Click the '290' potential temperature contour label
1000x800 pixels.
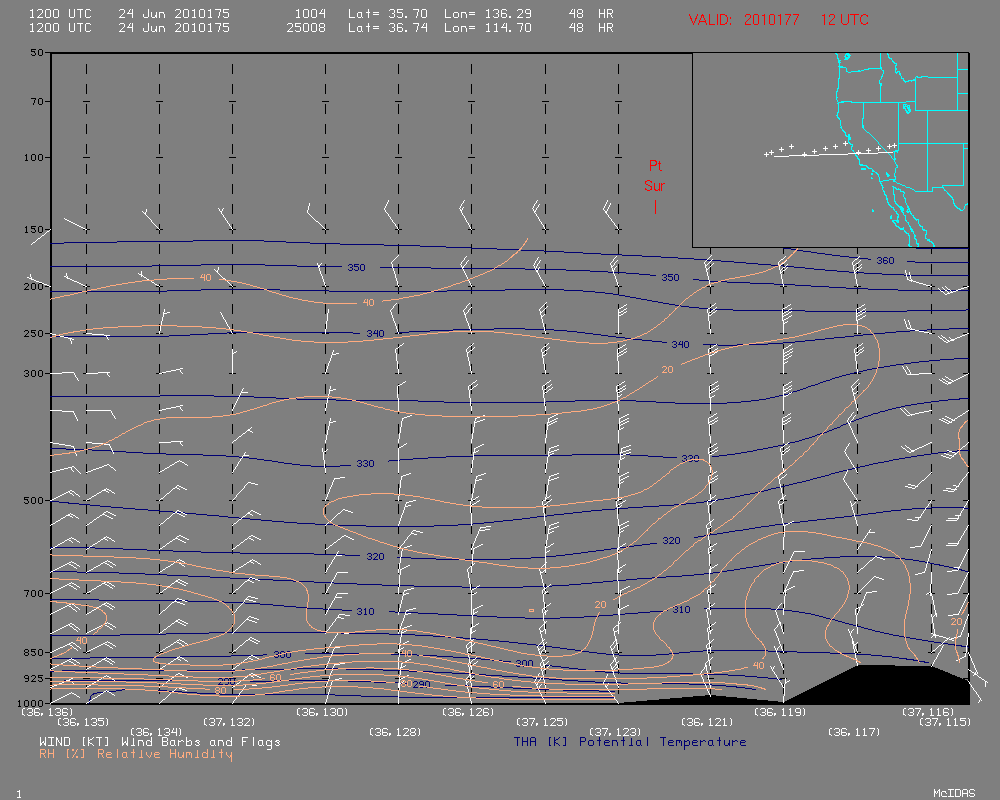tap(421, 685)
